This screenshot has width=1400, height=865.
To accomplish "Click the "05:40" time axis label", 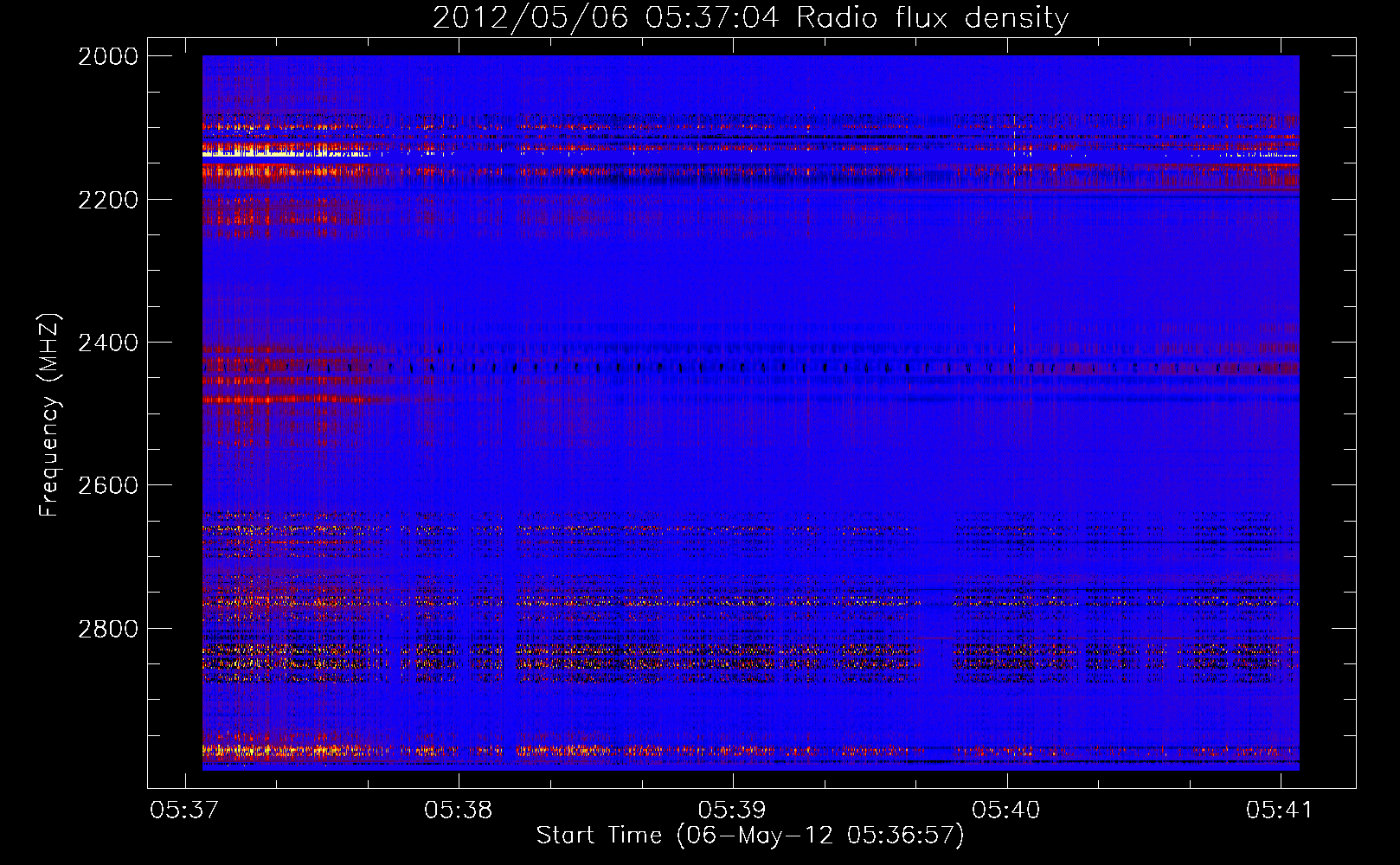I will pyautogui.click(x=1006, y=810).
